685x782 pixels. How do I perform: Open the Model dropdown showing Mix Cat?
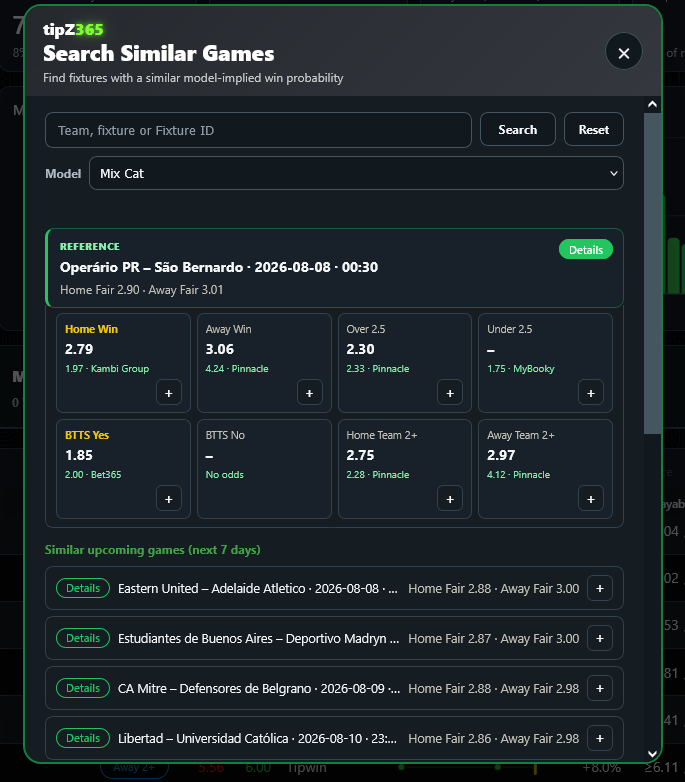[x=356, y=173]
